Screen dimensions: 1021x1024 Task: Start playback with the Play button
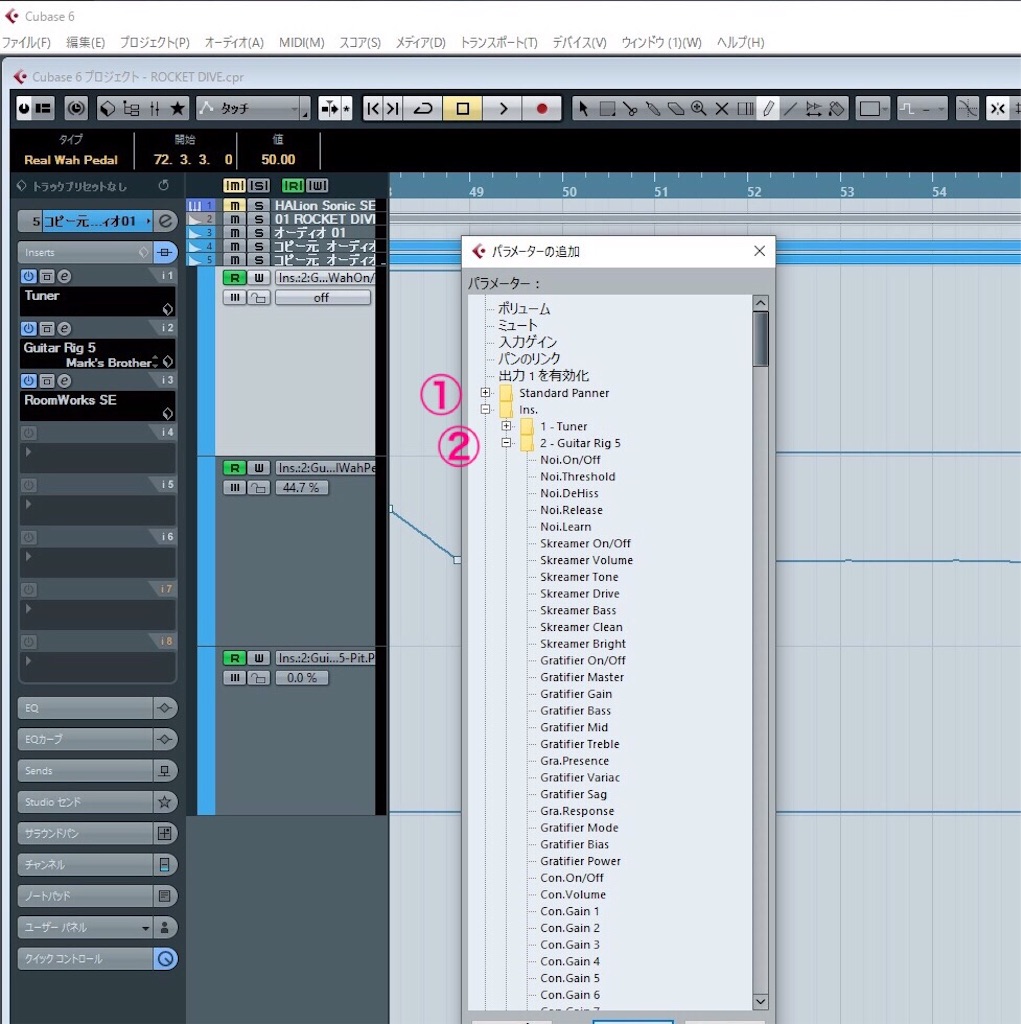(502, 108)
